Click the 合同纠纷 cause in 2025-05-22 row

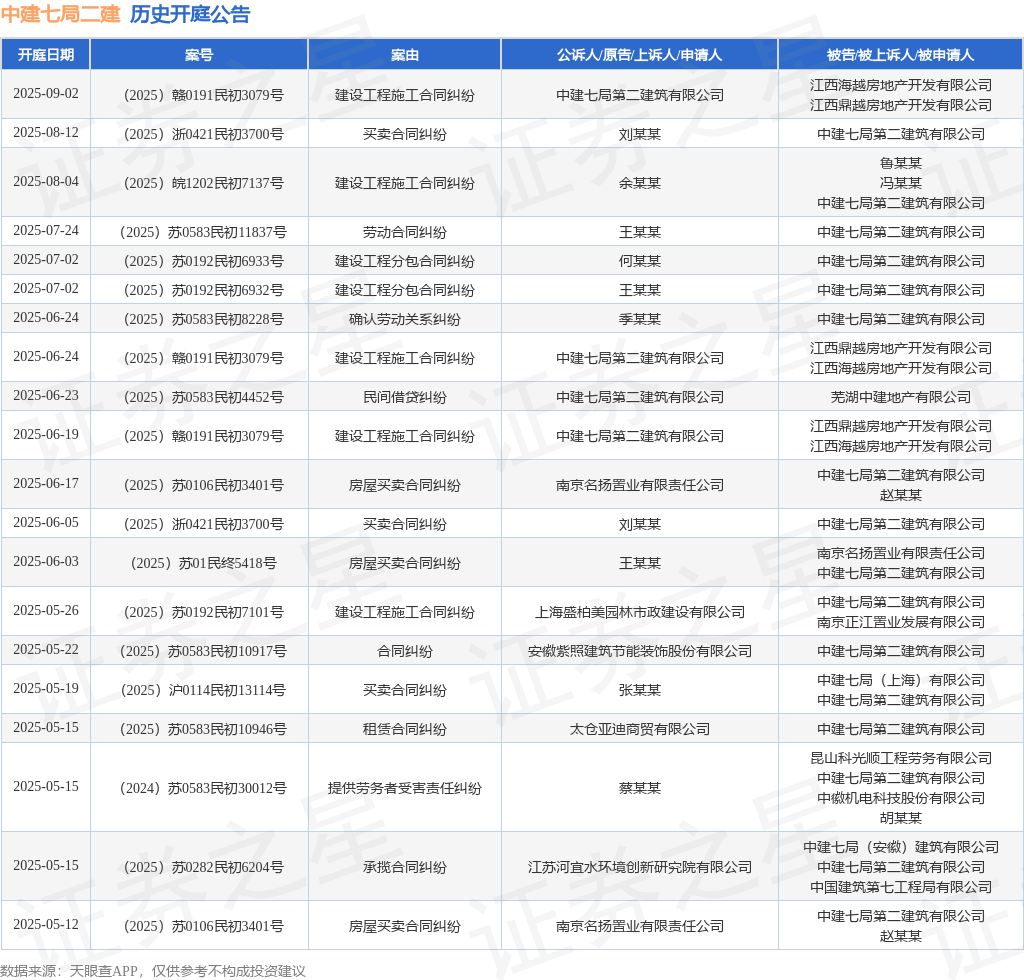tap(405, 651)
